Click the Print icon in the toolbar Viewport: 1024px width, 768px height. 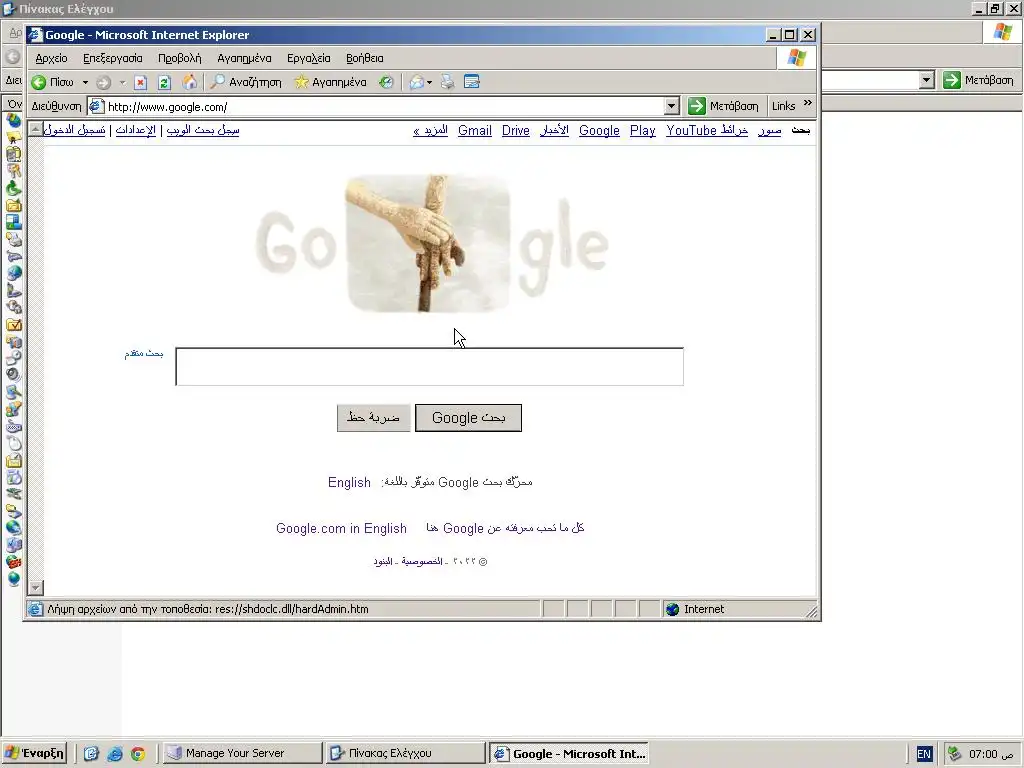tap(447, 82)
